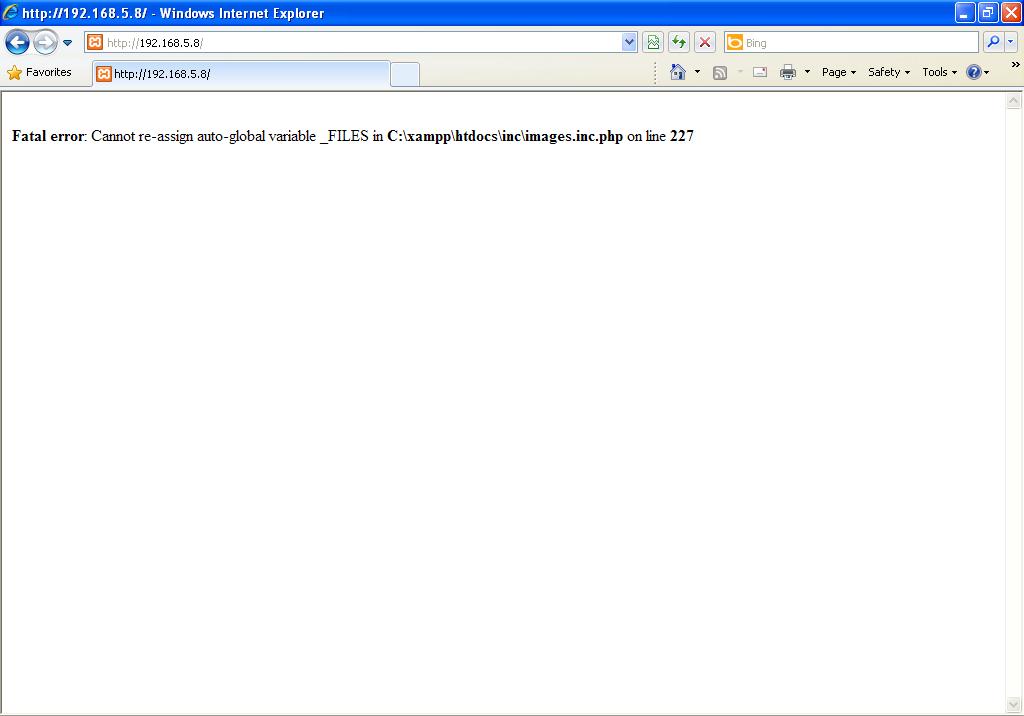
Task: Click the address bar URL field
Action: 361,42
